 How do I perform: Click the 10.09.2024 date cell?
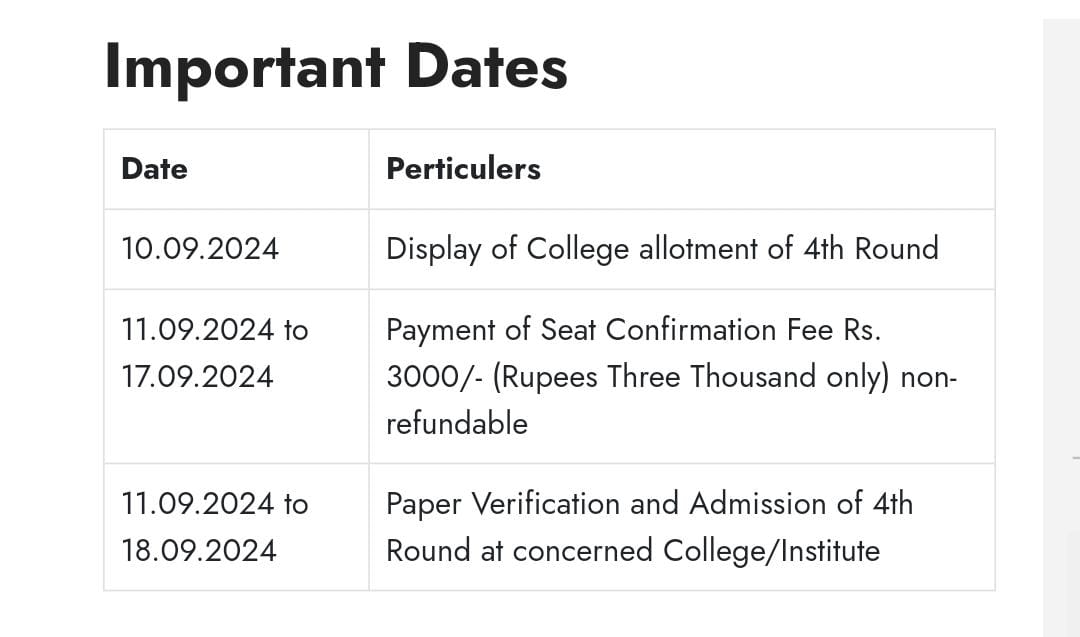coord(200,249)
